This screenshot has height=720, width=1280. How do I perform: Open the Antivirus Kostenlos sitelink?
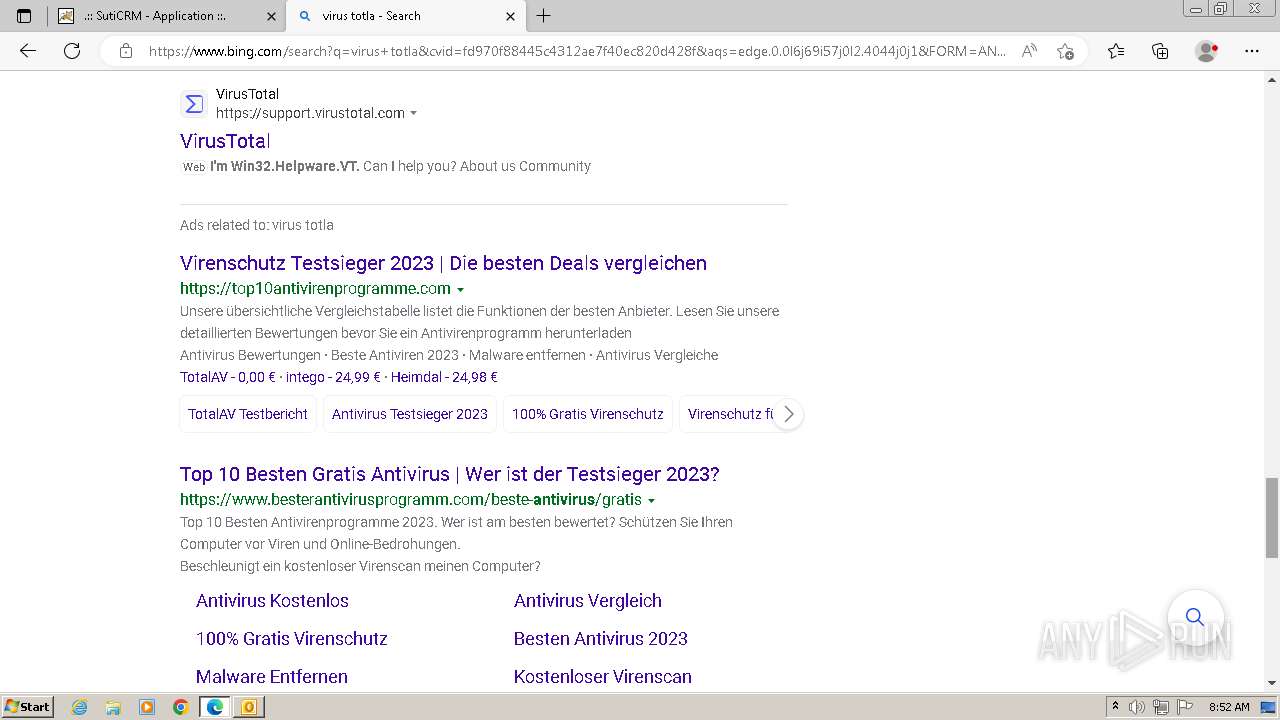point(272,601)
